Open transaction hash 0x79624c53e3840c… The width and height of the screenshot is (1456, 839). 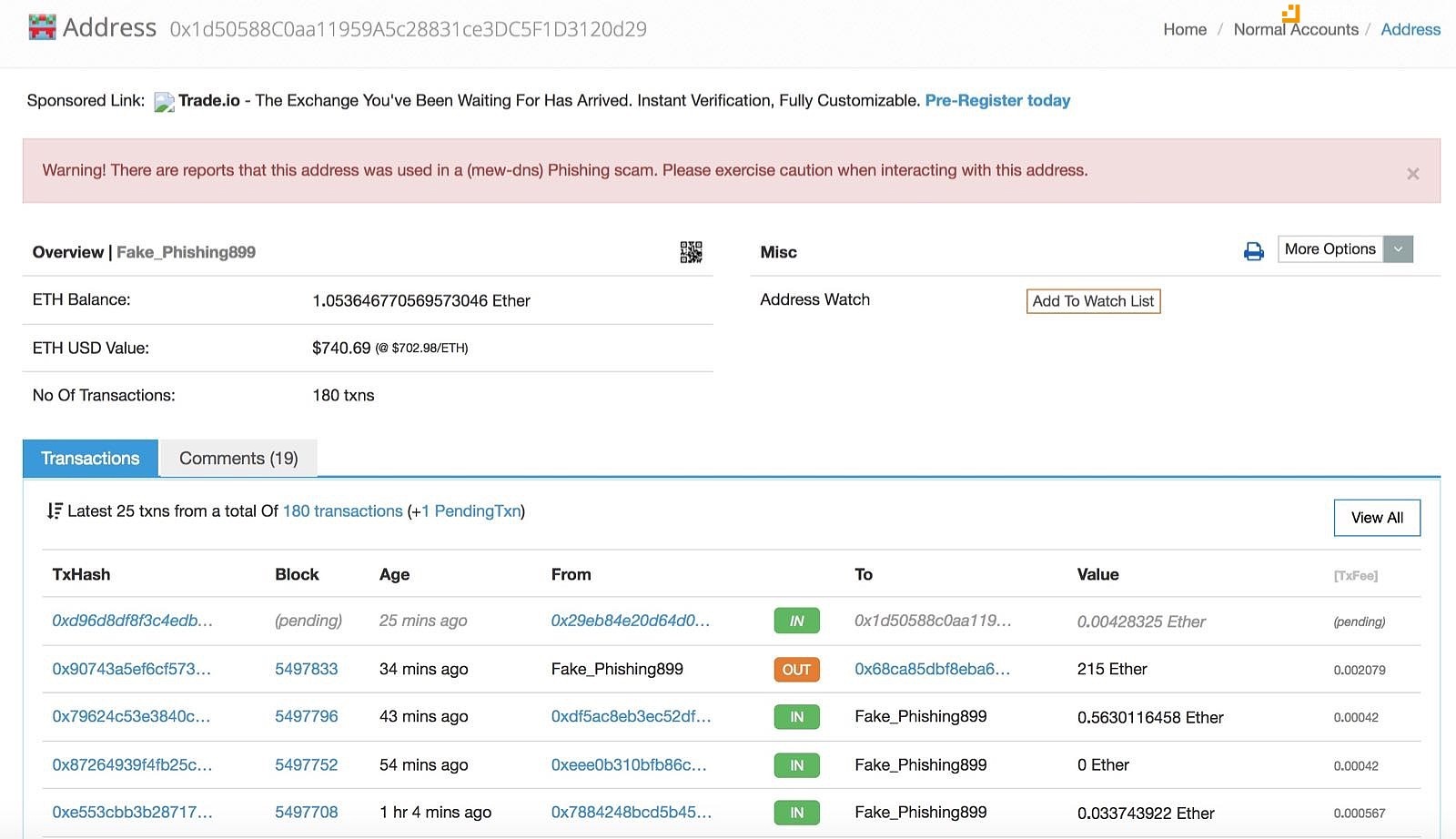131,717
